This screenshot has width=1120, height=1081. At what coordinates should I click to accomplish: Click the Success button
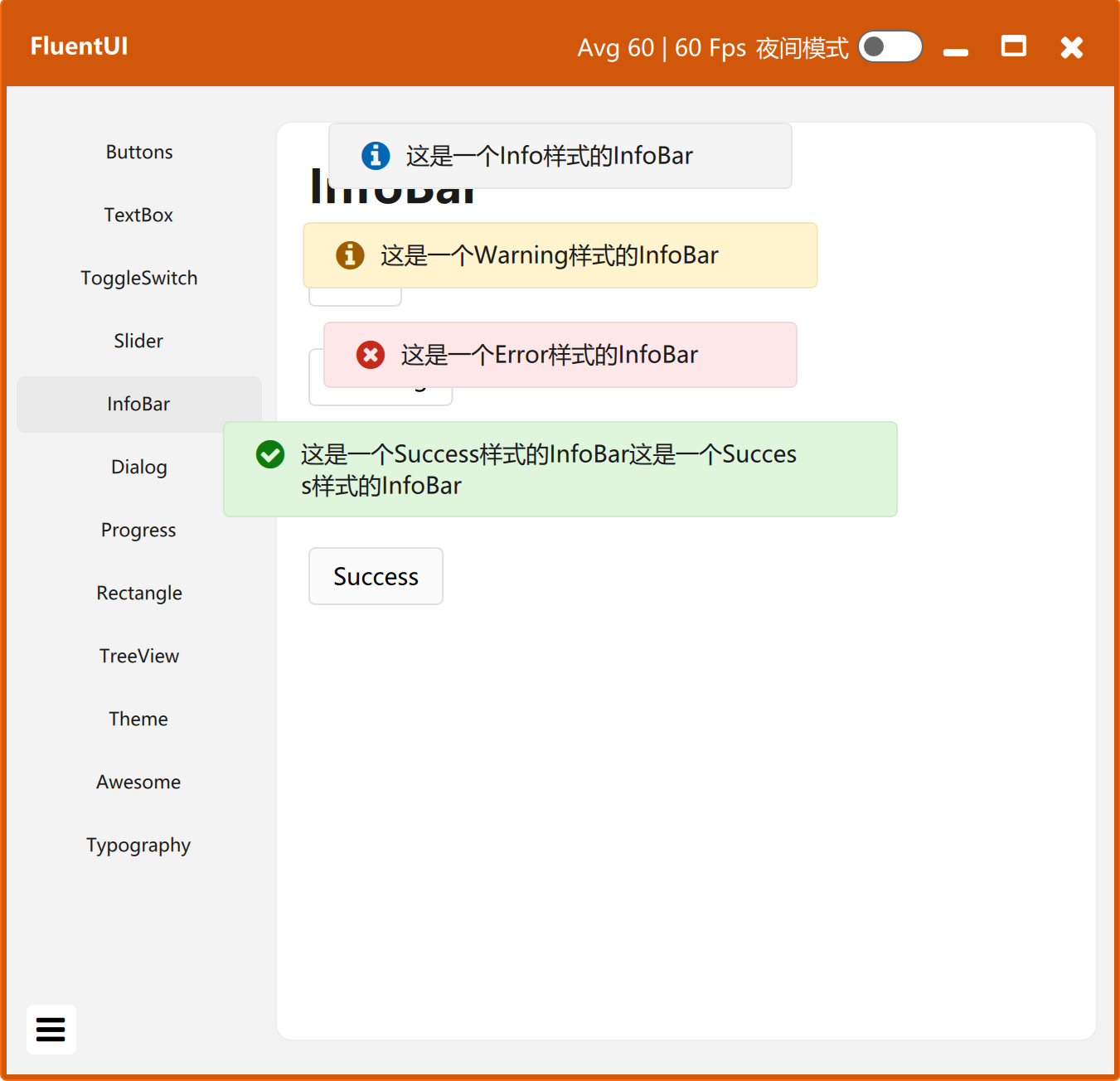376,576
